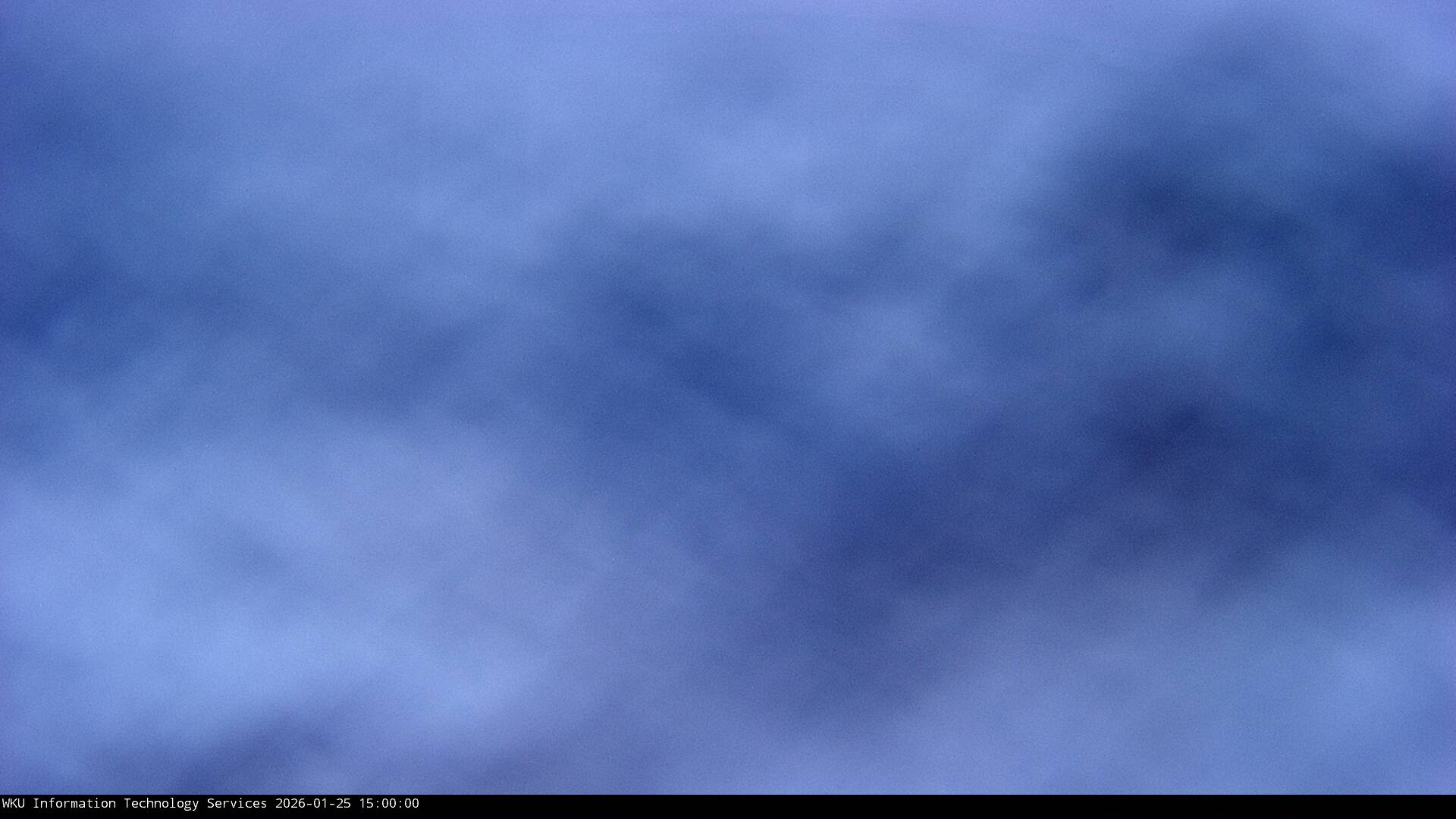Image resolution: width=1456 pixels, height=819 pixels.
Task: Click the word "WKU" in the caption
Action: click(x=13, y=803)
